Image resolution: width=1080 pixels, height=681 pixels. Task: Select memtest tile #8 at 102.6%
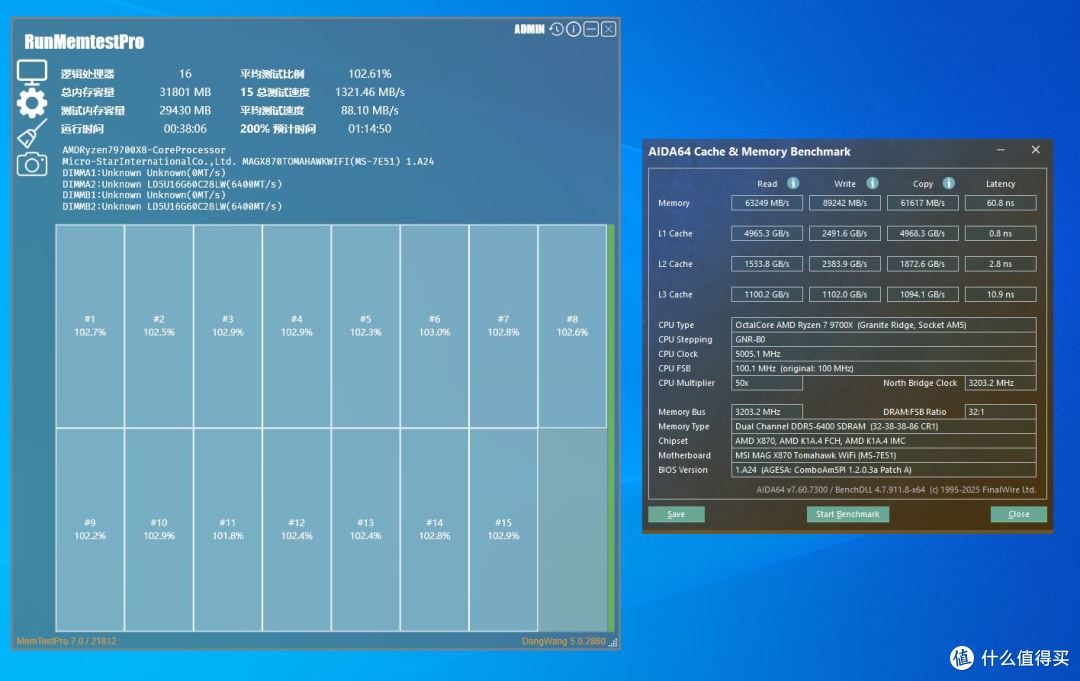(x=572, y=326)
